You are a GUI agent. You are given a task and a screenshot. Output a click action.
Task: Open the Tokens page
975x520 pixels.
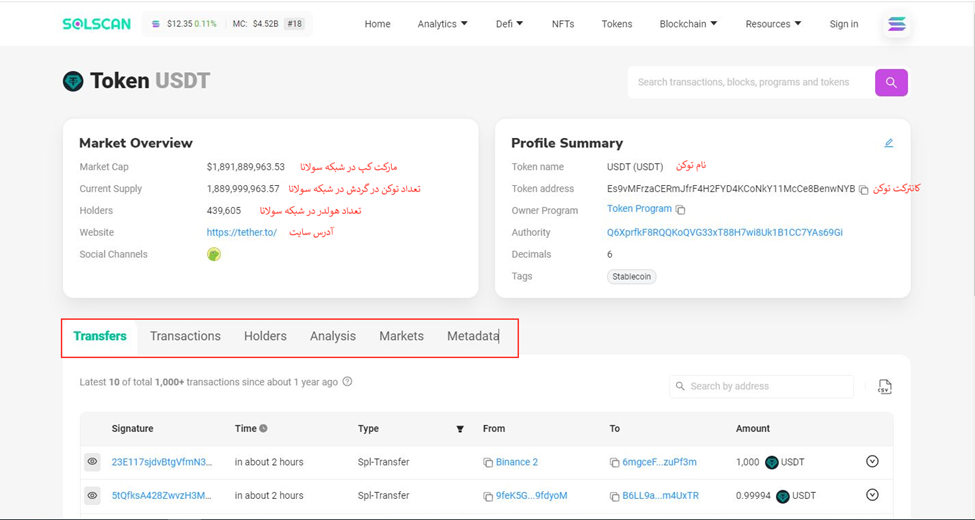tap(617, 24)
